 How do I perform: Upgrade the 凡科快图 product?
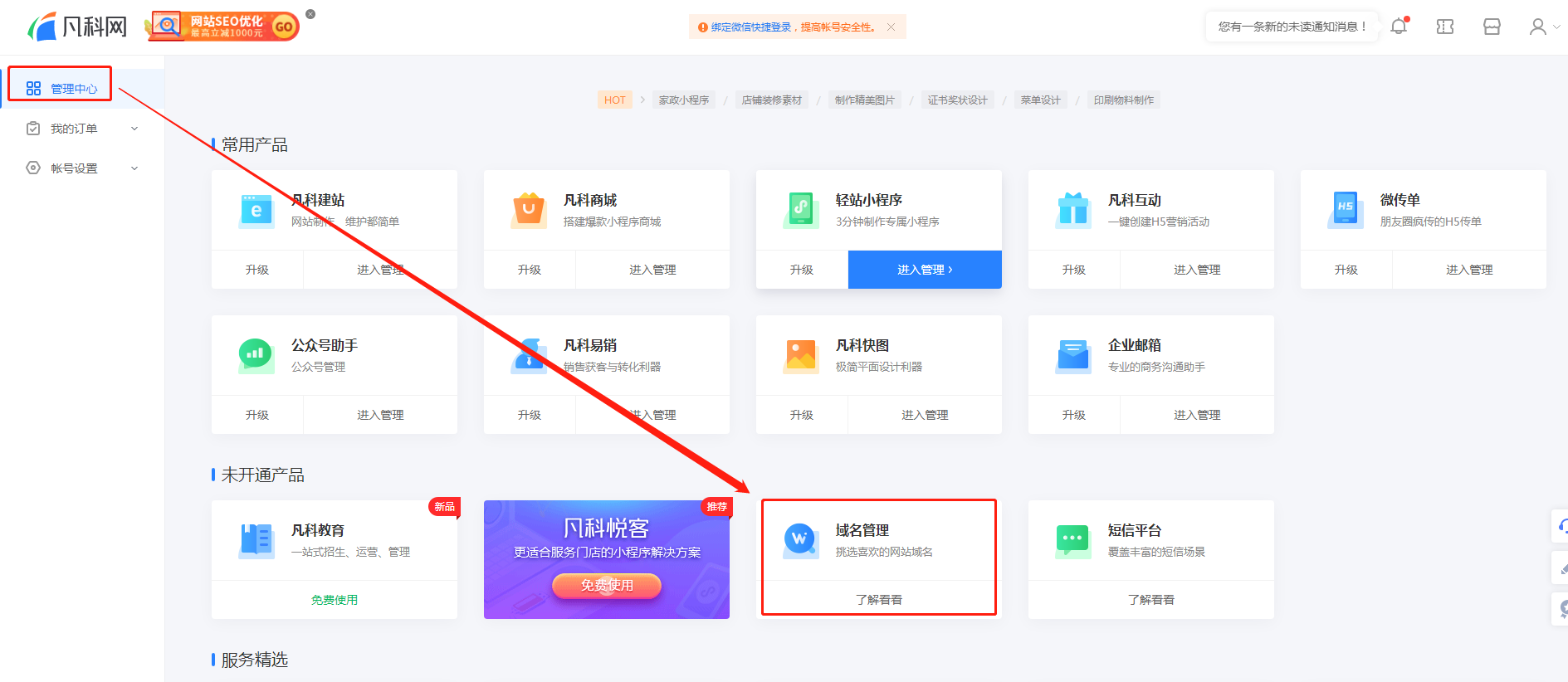coord(802,415)
